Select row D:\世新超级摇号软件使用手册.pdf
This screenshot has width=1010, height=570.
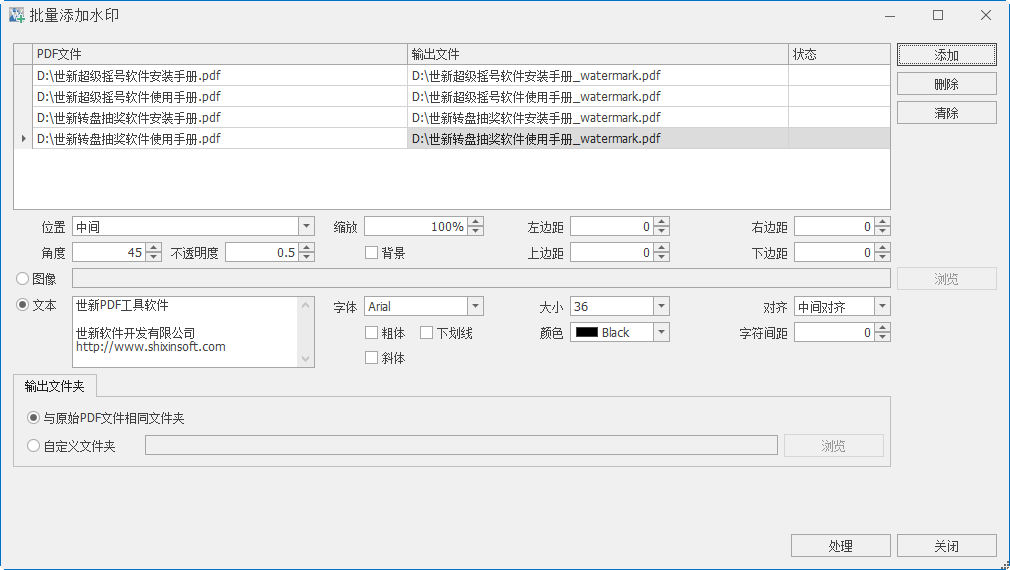click(x=220, y=97)
